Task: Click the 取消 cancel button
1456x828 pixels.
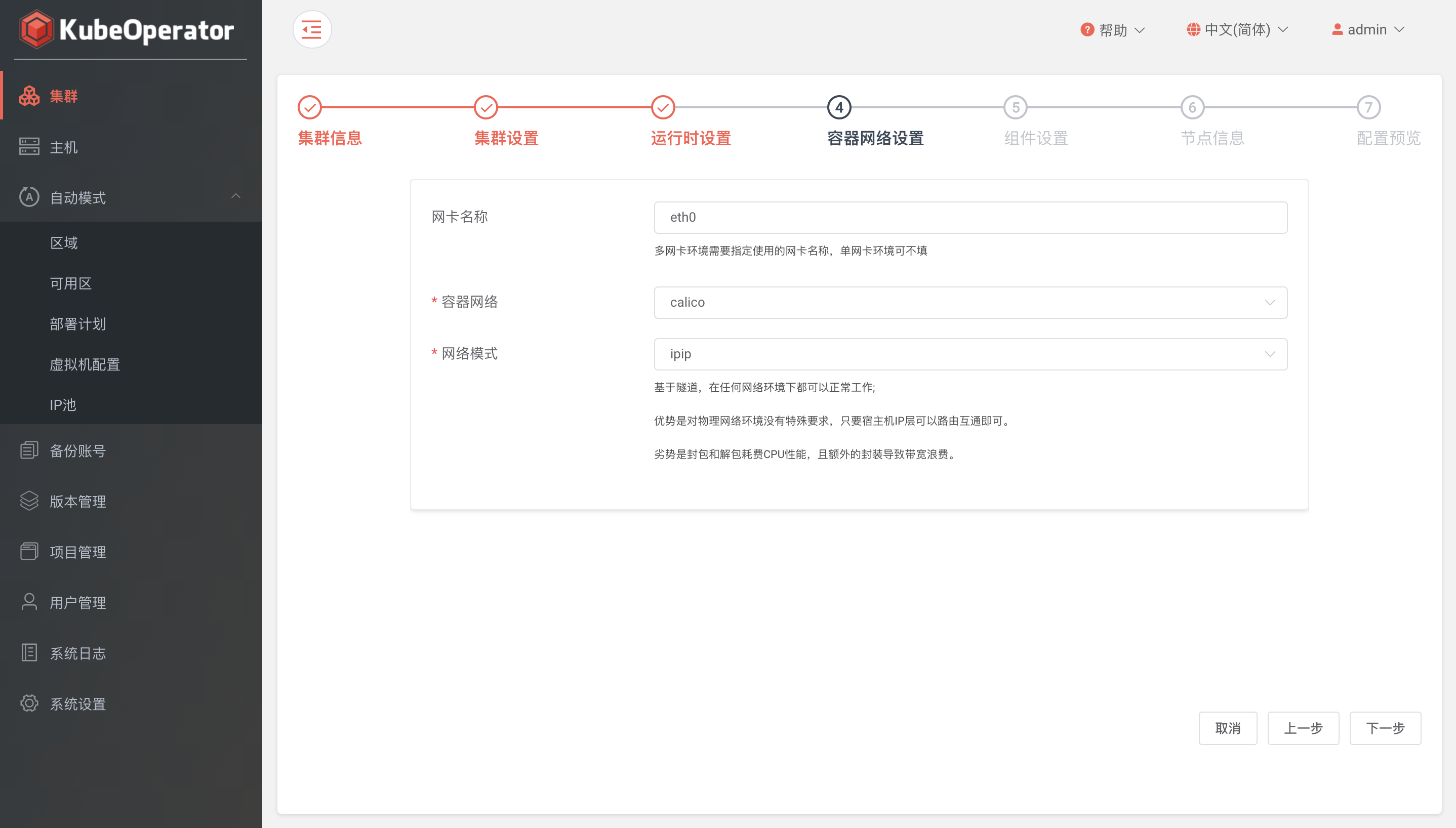Action: [1227, 728]
